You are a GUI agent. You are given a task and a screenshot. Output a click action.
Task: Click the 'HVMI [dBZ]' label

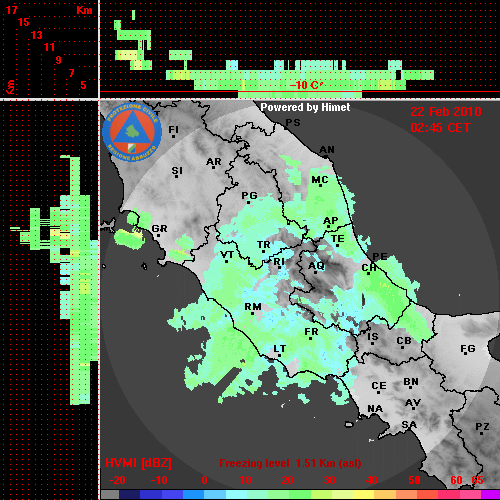(138, 463)
